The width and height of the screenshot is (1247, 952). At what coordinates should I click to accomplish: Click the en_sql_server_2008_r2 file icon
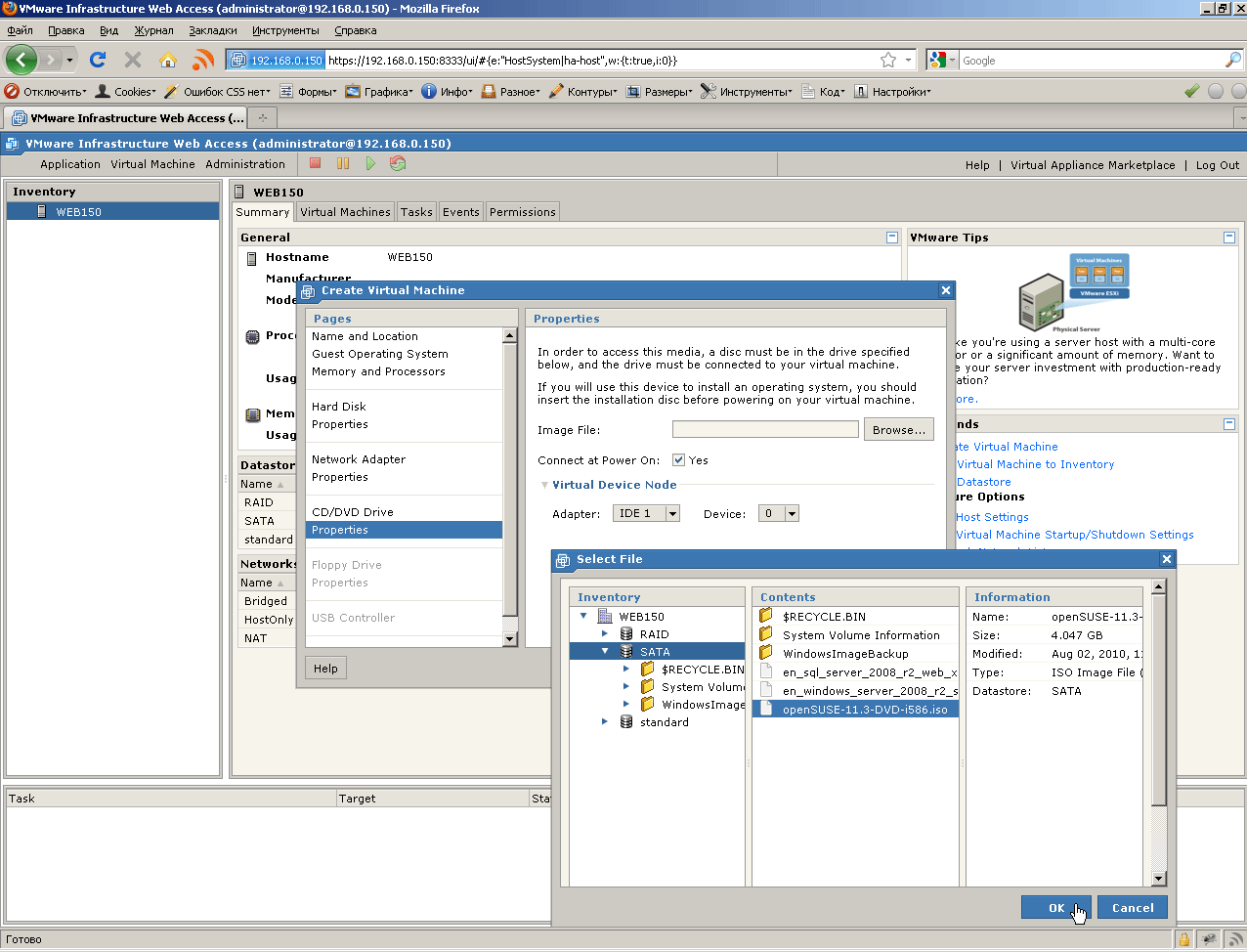point(766,671)
